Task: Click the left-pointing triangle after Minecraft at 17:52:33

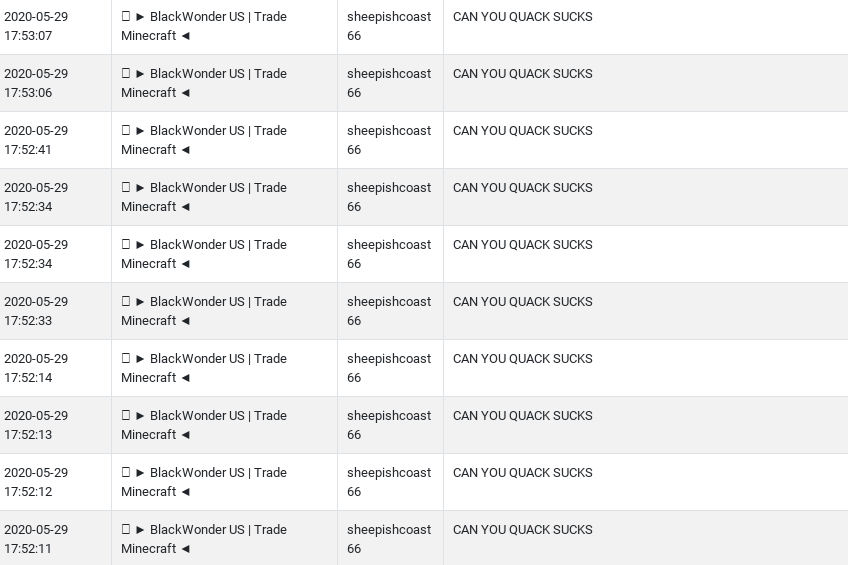Action: tap(186, 321)
